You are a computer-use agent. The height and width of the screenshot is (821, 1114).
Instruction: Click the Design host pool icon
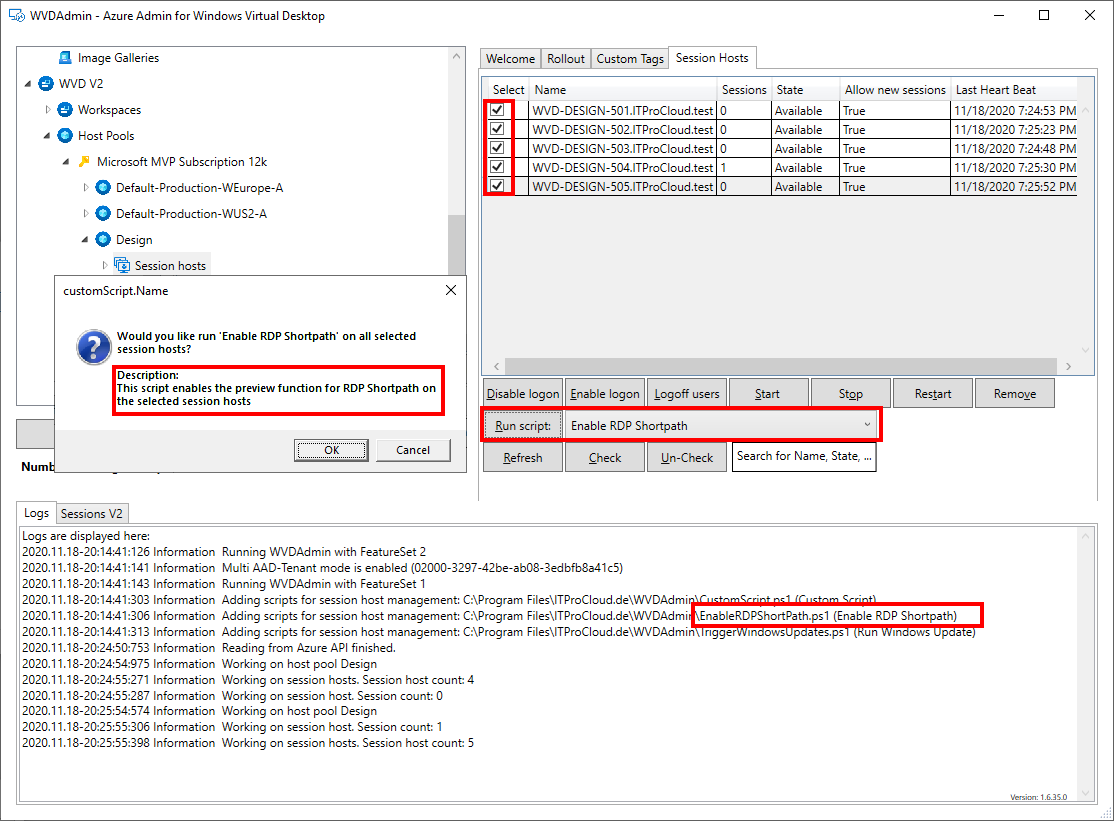pos(101,239)
